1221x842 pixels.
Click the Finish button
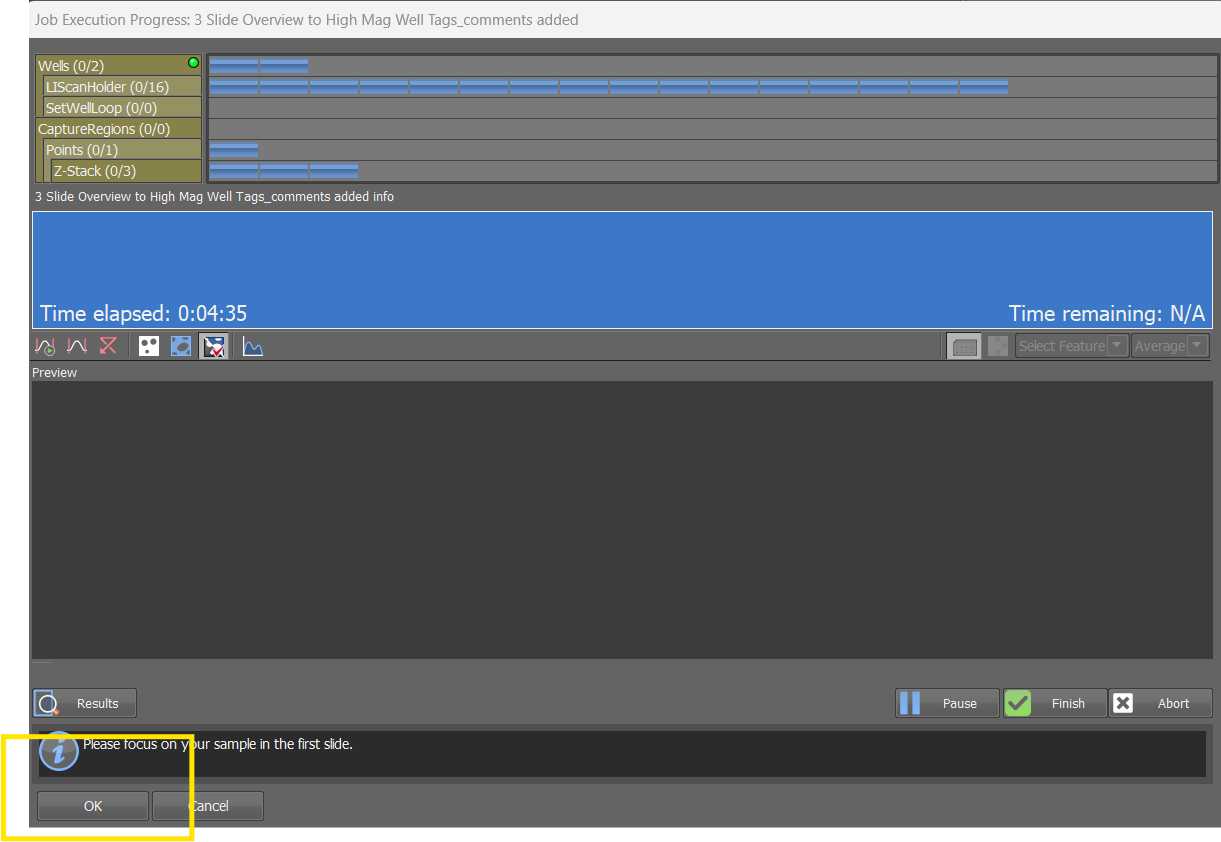click(x=1055, y=703)
